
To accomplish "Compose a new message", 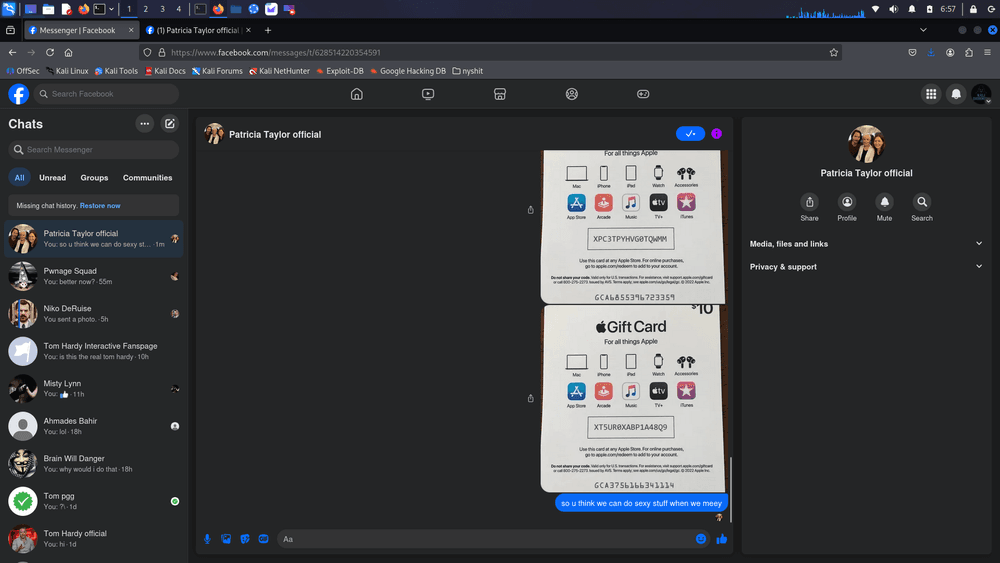I will [170, 124].
